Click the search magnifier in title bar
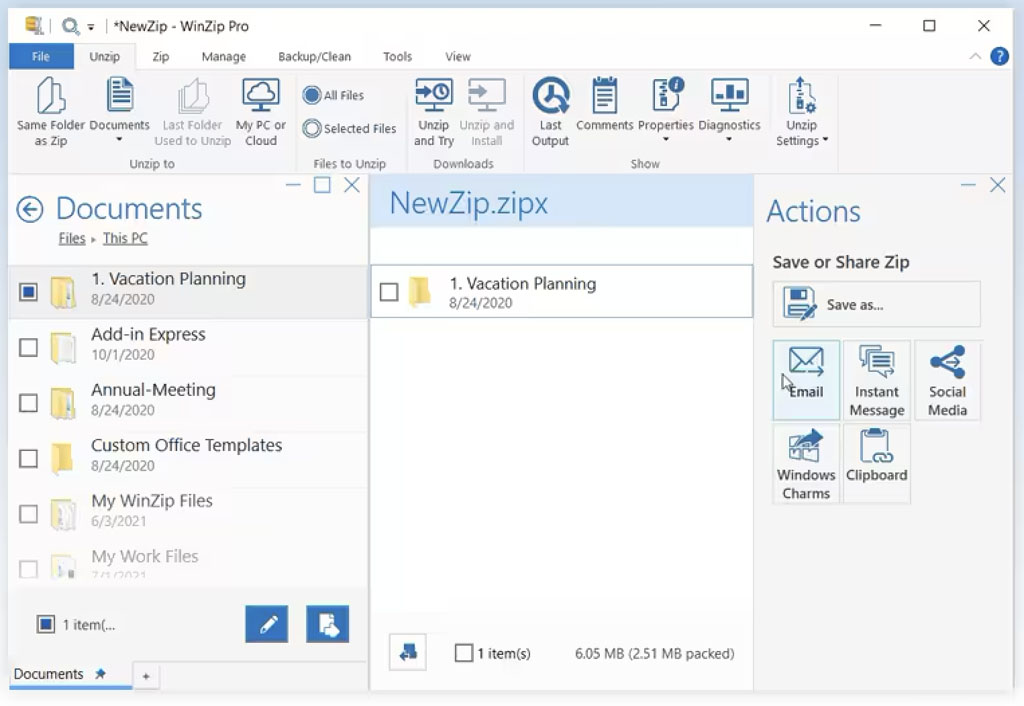Image resolution: width=1024 pixels, height=706 pixels. coord(69,26)
